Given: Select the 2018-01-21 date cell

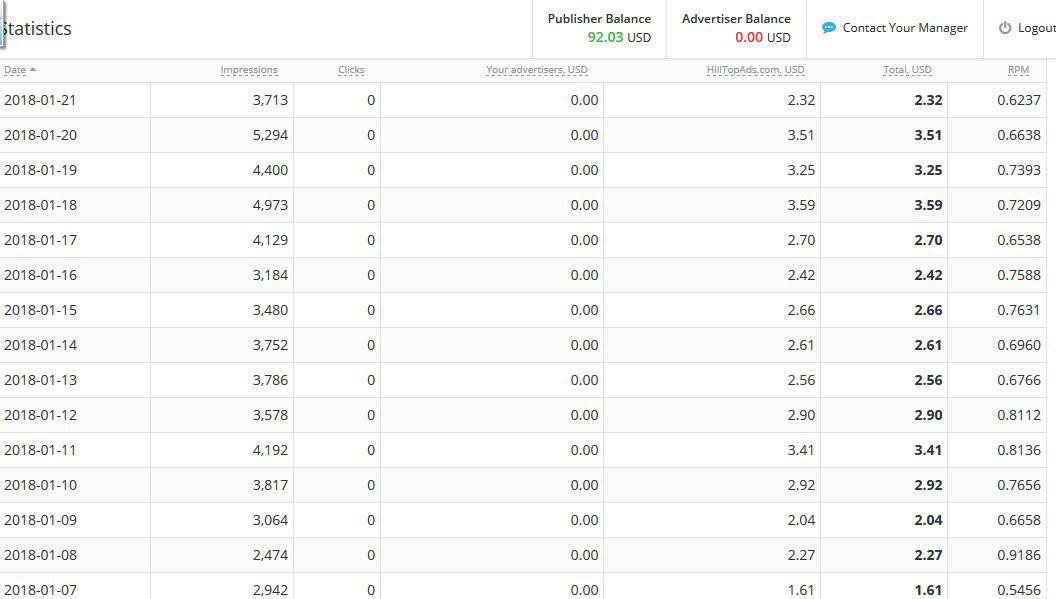Looking at the screenshot, I should [40, 100].
